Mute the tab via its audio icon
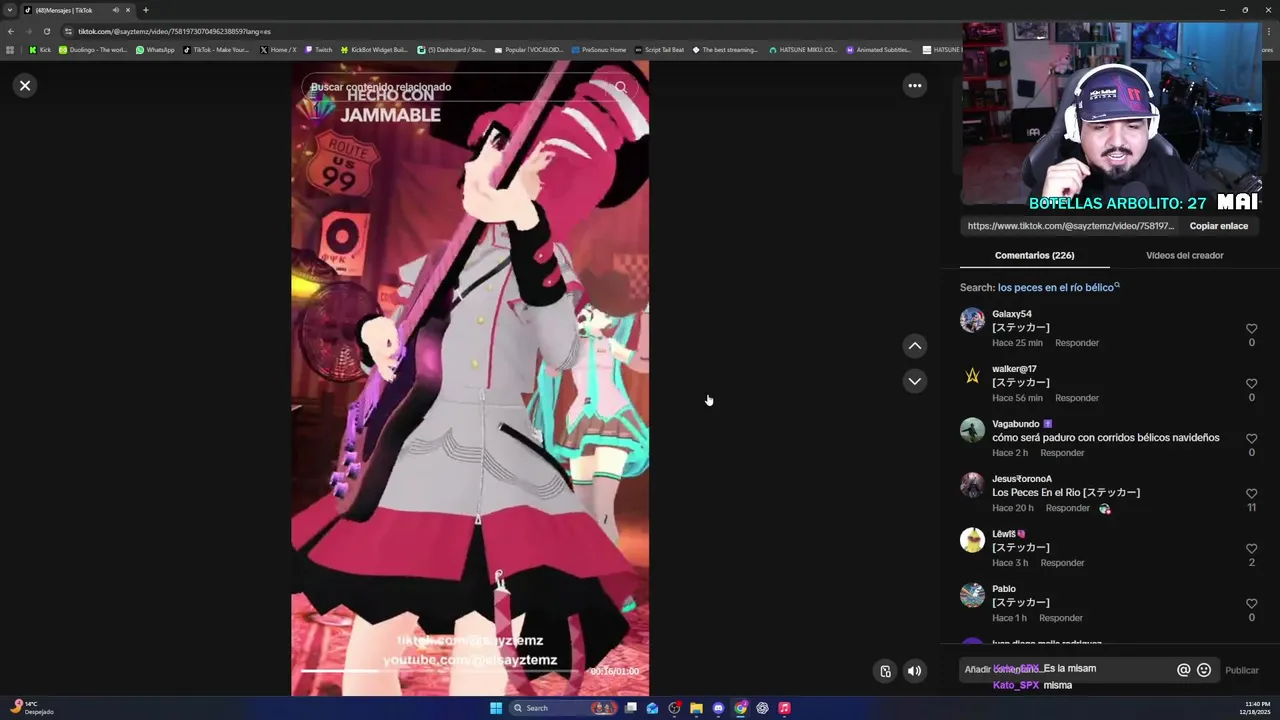The image size is (1280, 720). click(115, 10)
